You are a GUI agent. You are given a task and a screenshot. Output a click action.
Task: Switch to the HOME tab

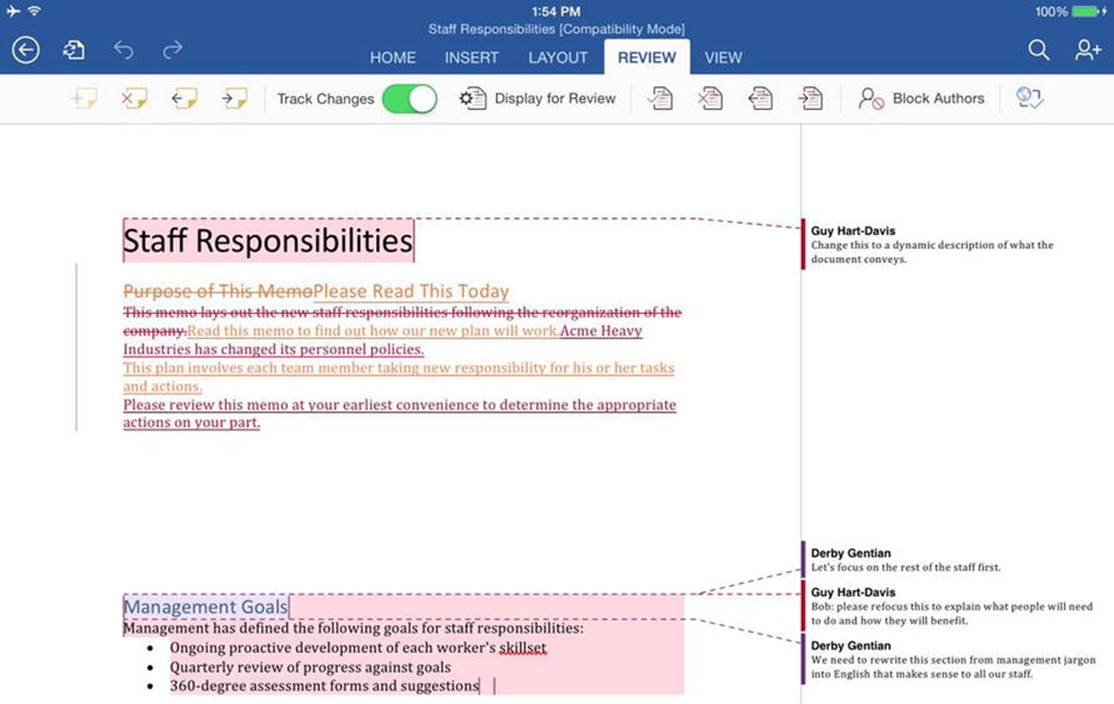click(393, 58)
